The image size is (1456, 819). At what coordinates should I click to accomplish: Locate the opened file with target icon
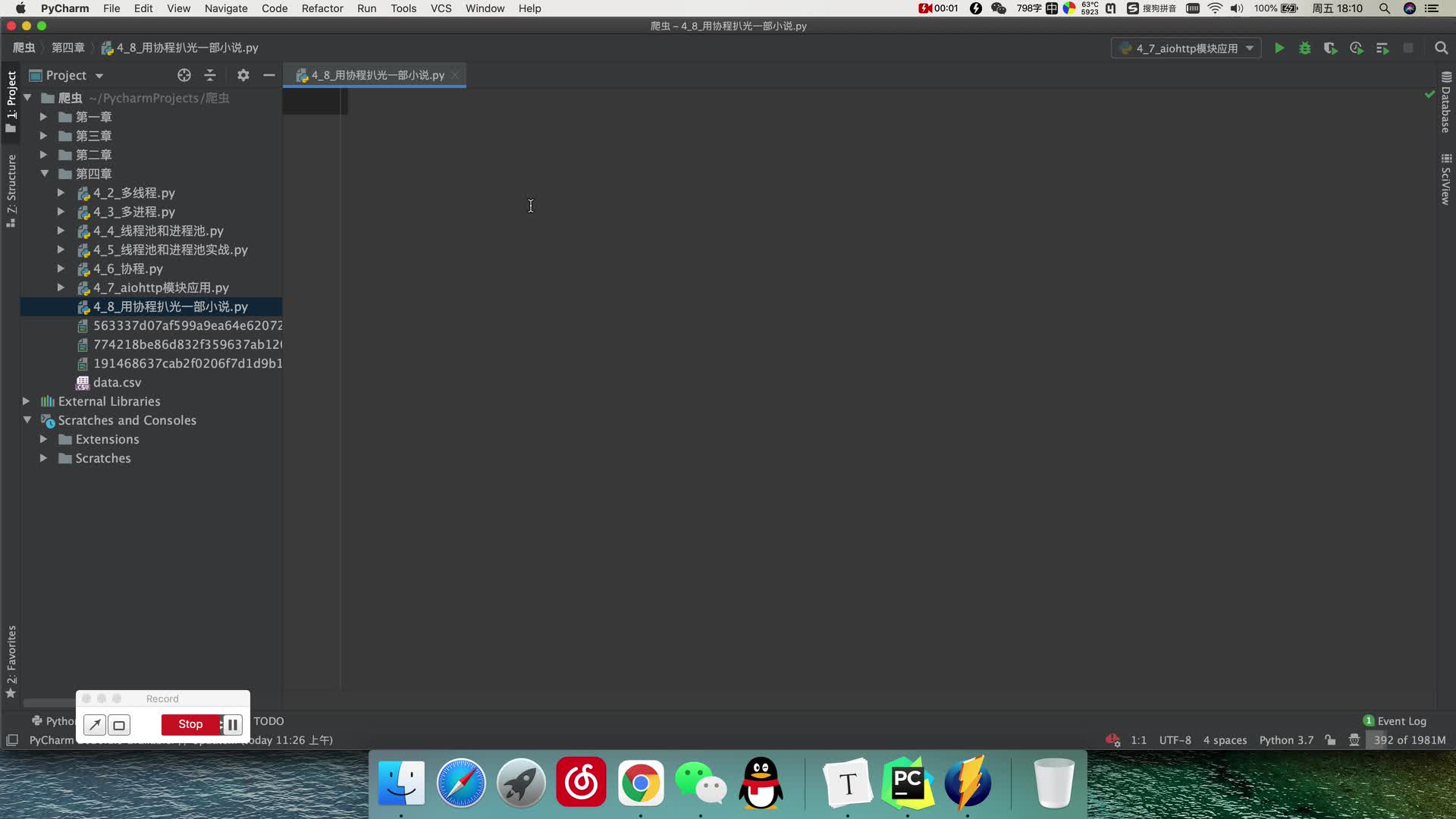point(184,75)
